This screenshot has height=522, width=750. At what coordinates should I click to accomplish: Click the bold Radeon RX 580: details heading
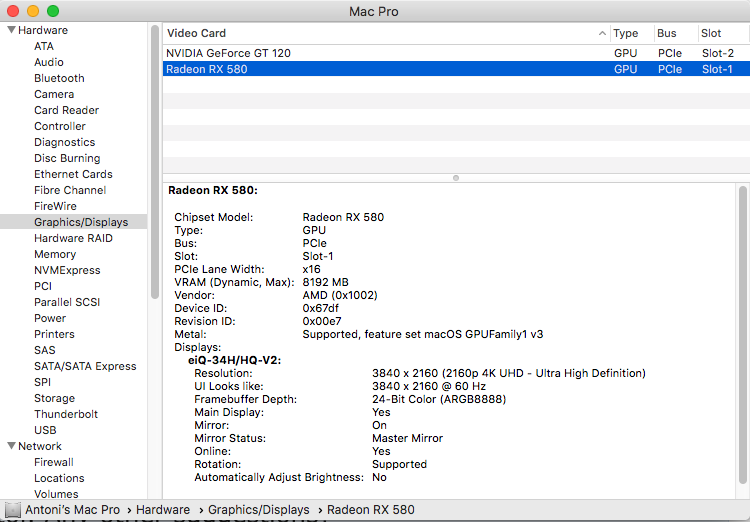(x=213, y=190)
